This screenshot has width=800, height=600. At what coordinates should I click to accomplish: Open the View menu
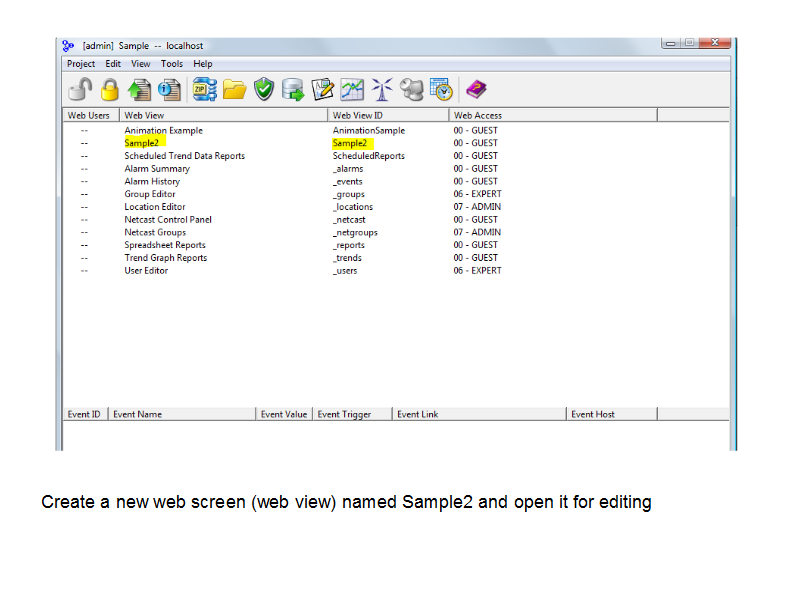point(140,64)
